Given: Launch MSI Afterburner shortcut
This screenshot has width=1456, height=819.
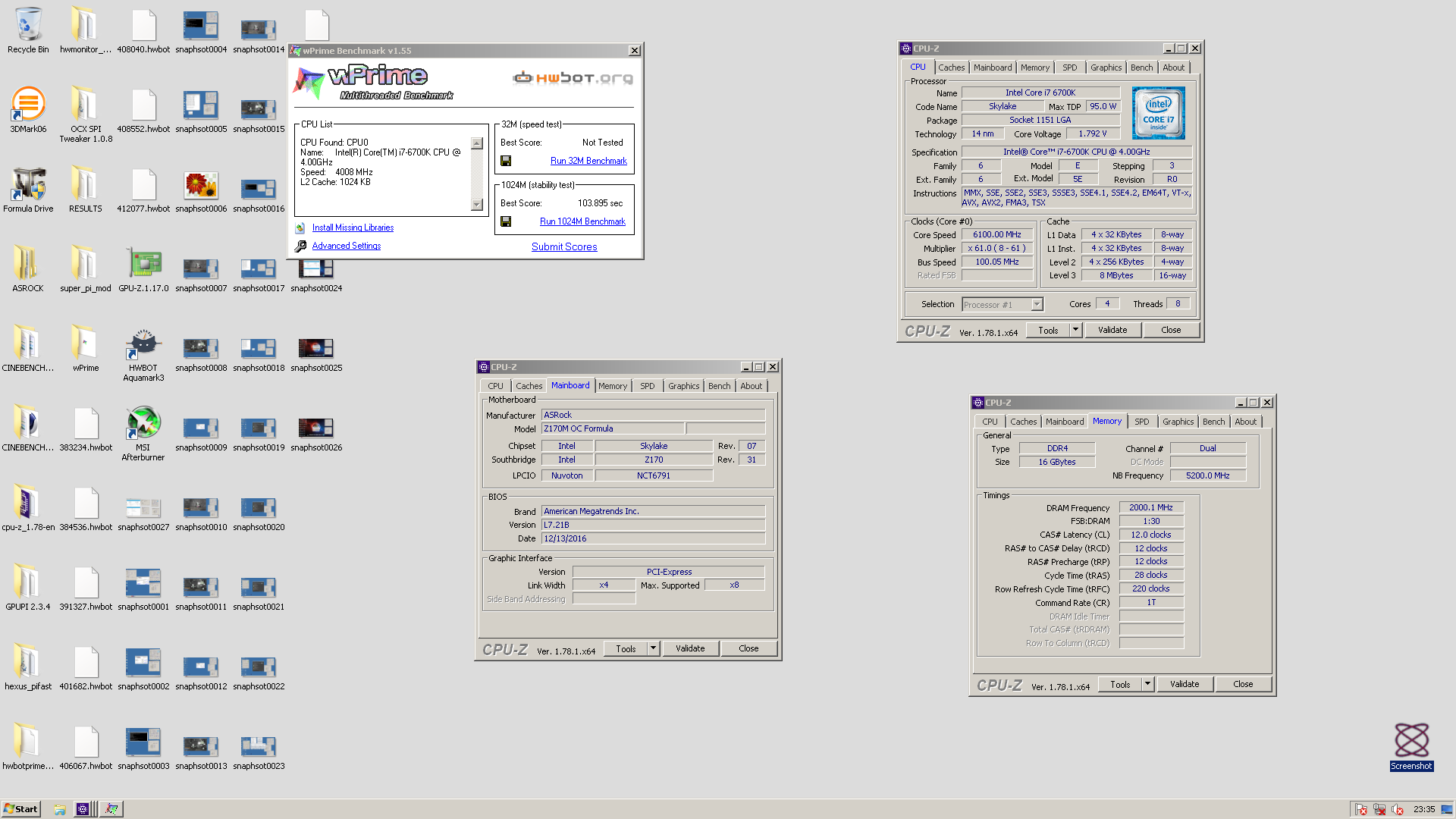Looking at the screenshot, I should tap(143, 434).
